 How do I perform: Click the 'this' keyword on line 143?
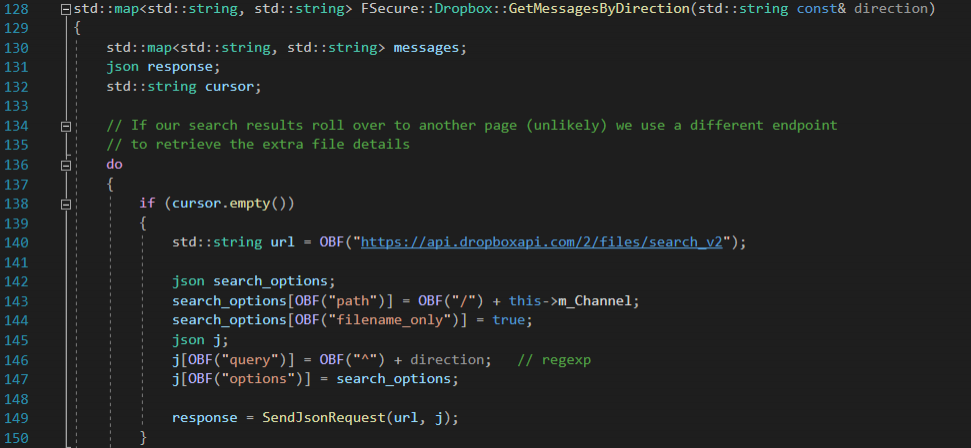tap(525, 301)
